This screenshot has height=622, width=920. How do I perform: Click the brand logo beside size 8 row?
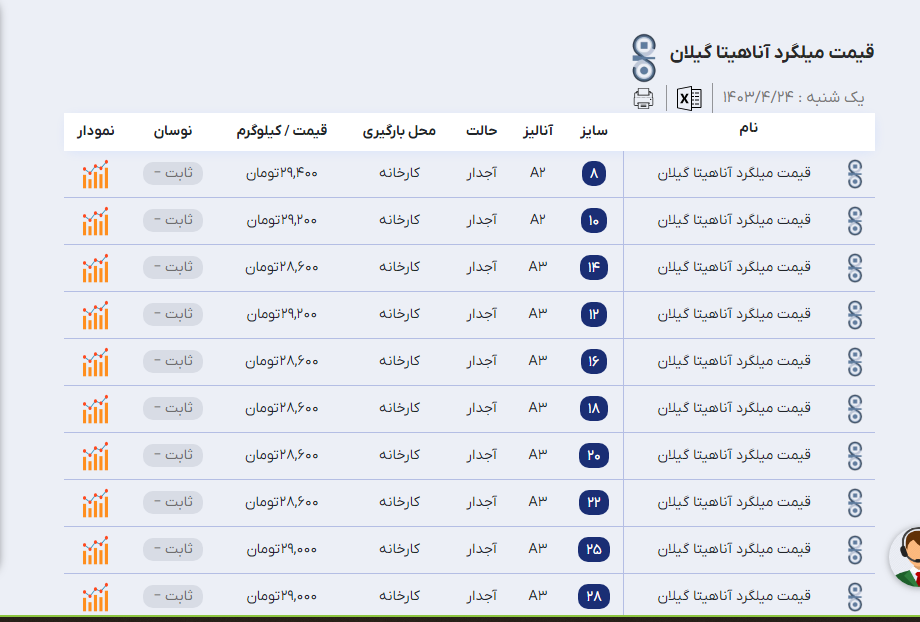pos(854,174)
